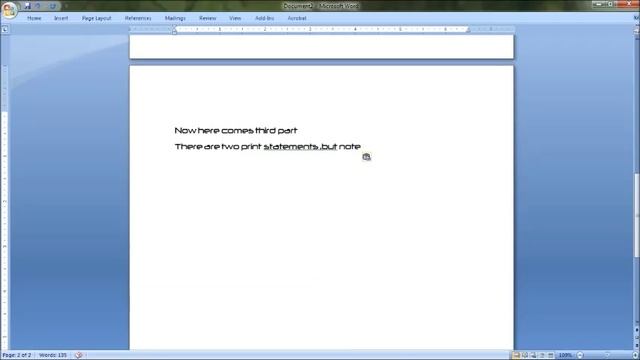The image size is (640, 360).
Task: Open the View ribbon tab
Action: pos(235,18)
